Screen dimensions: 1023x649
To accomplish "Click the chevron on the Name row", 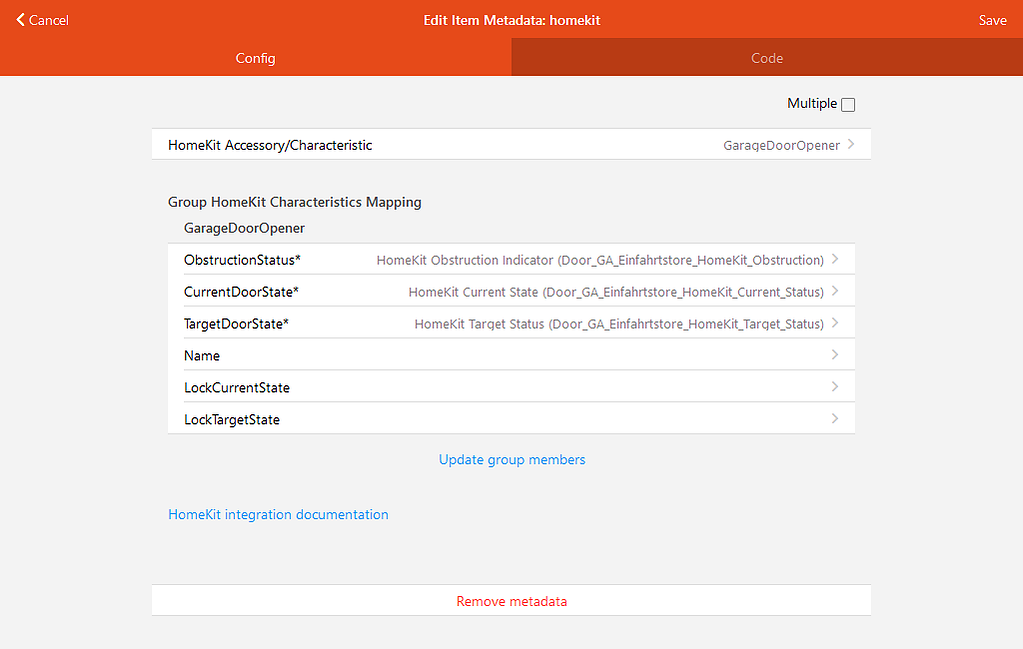I will (835, 354).
